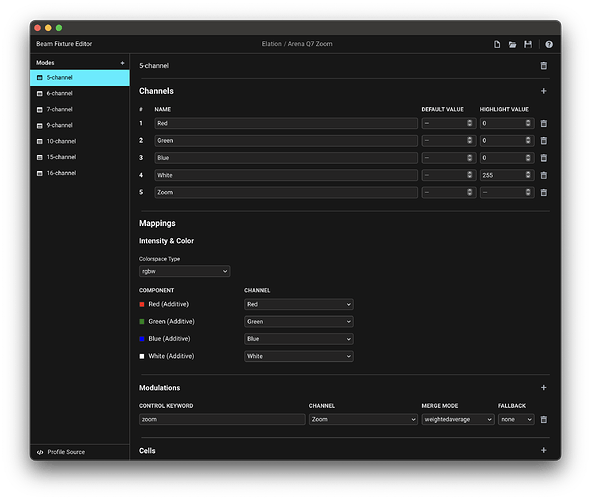Screen dimensions: 591x500
Task: Add a cell with the plus icon
Action: [544, 450]
